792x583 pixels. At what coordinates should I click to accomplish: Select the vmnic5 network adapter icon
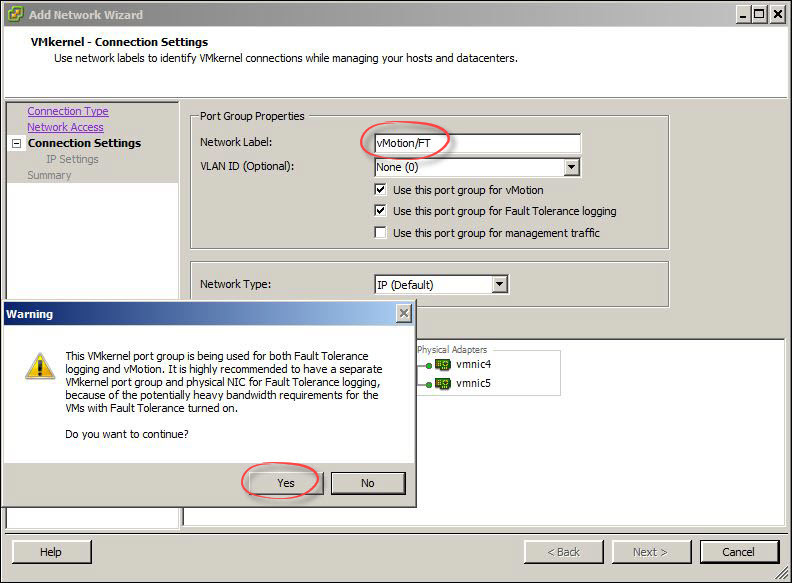coord(442,383)
